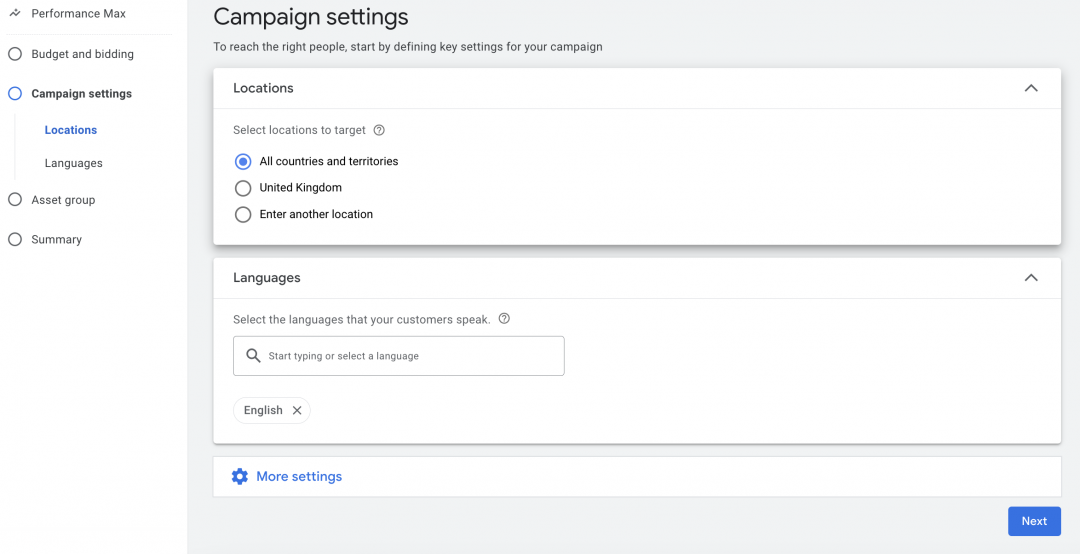Collapse the Languages section chevron
The width and height of the screenshot is (1080, 554).
point(1031,278)
